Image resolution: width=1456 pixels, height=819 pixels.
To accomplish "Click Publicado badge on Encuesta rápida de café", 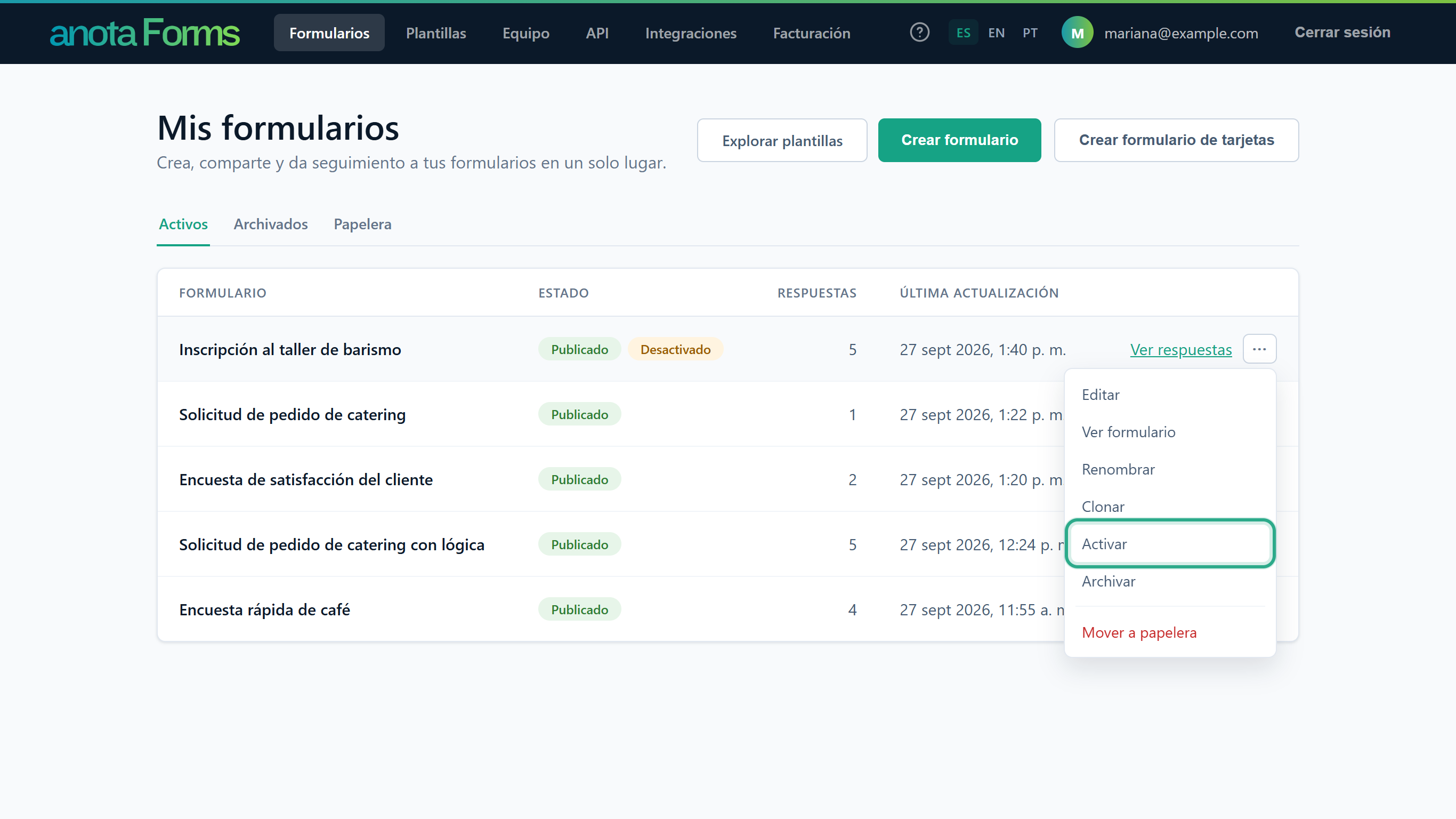I will (579, 610).
